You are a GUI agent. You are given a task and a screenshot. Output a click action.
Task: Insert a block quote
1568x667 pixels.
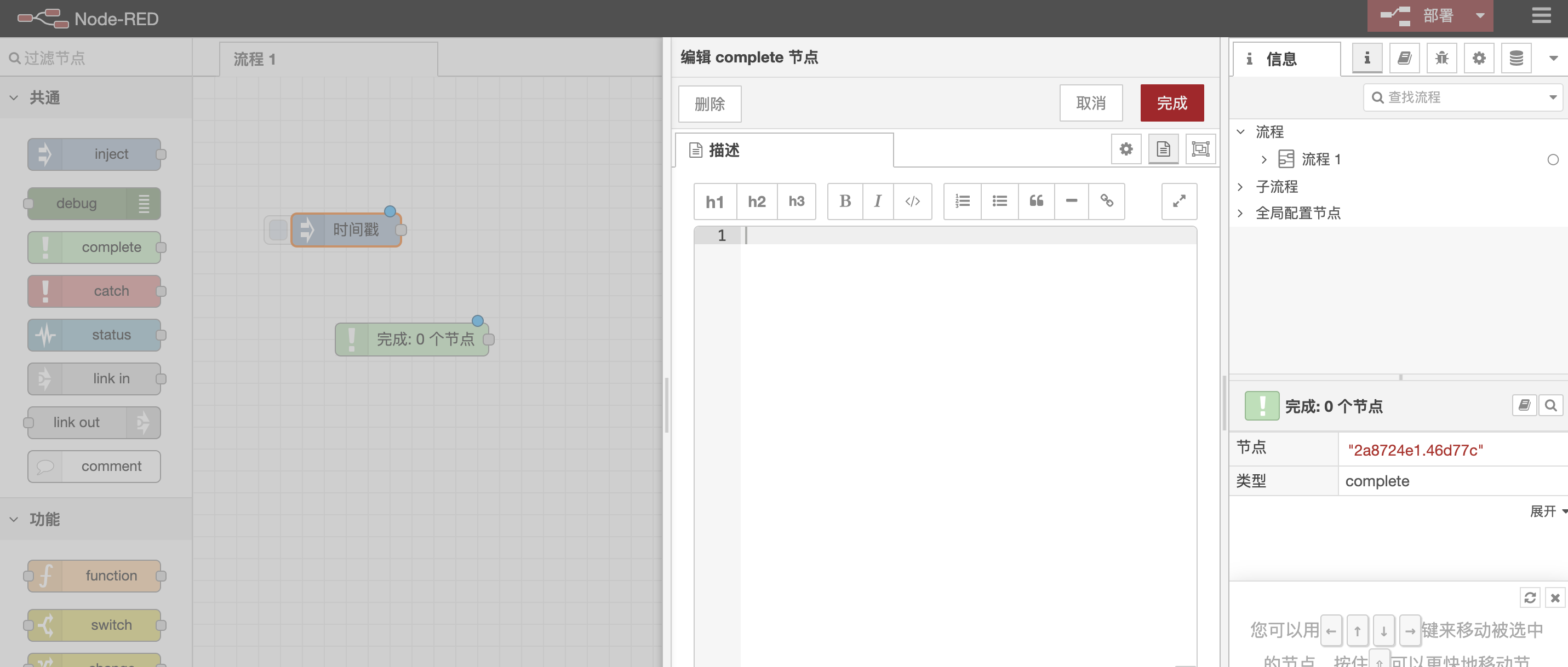click(1036, 202)
